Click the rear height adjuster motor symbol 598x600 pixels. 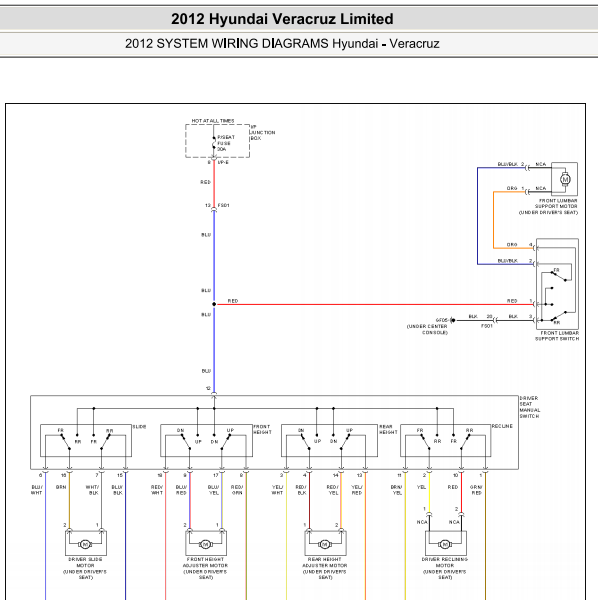click(x=325, y=544)
